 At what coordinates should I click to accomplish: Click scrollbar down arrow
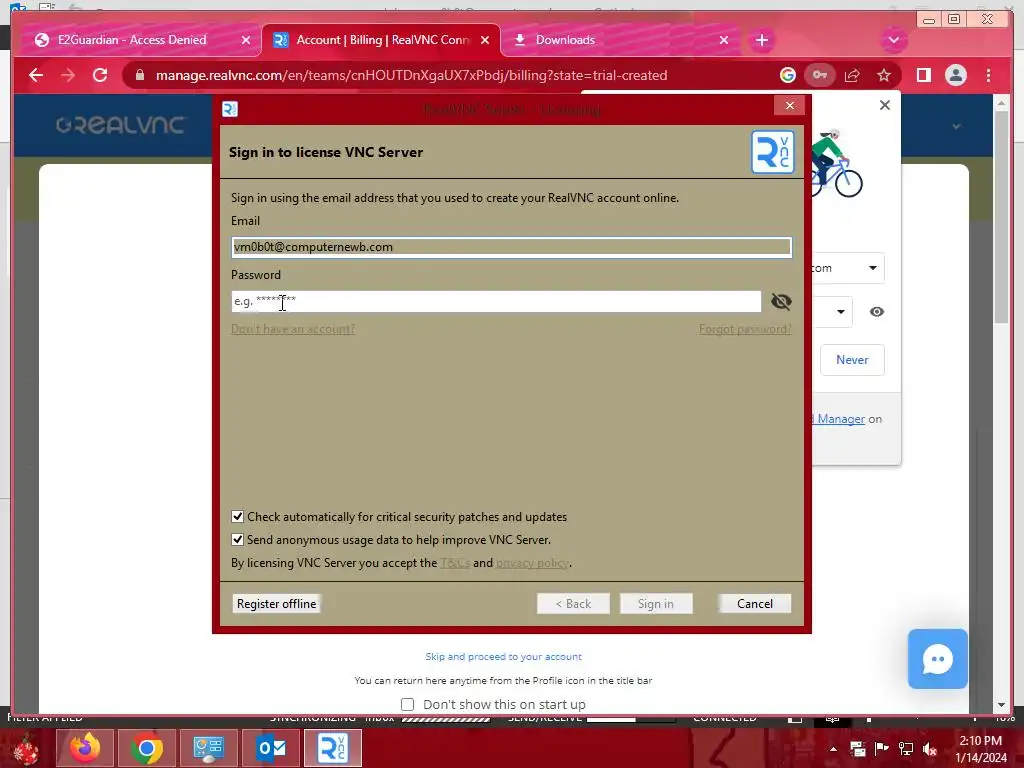tap(1001, 705)
